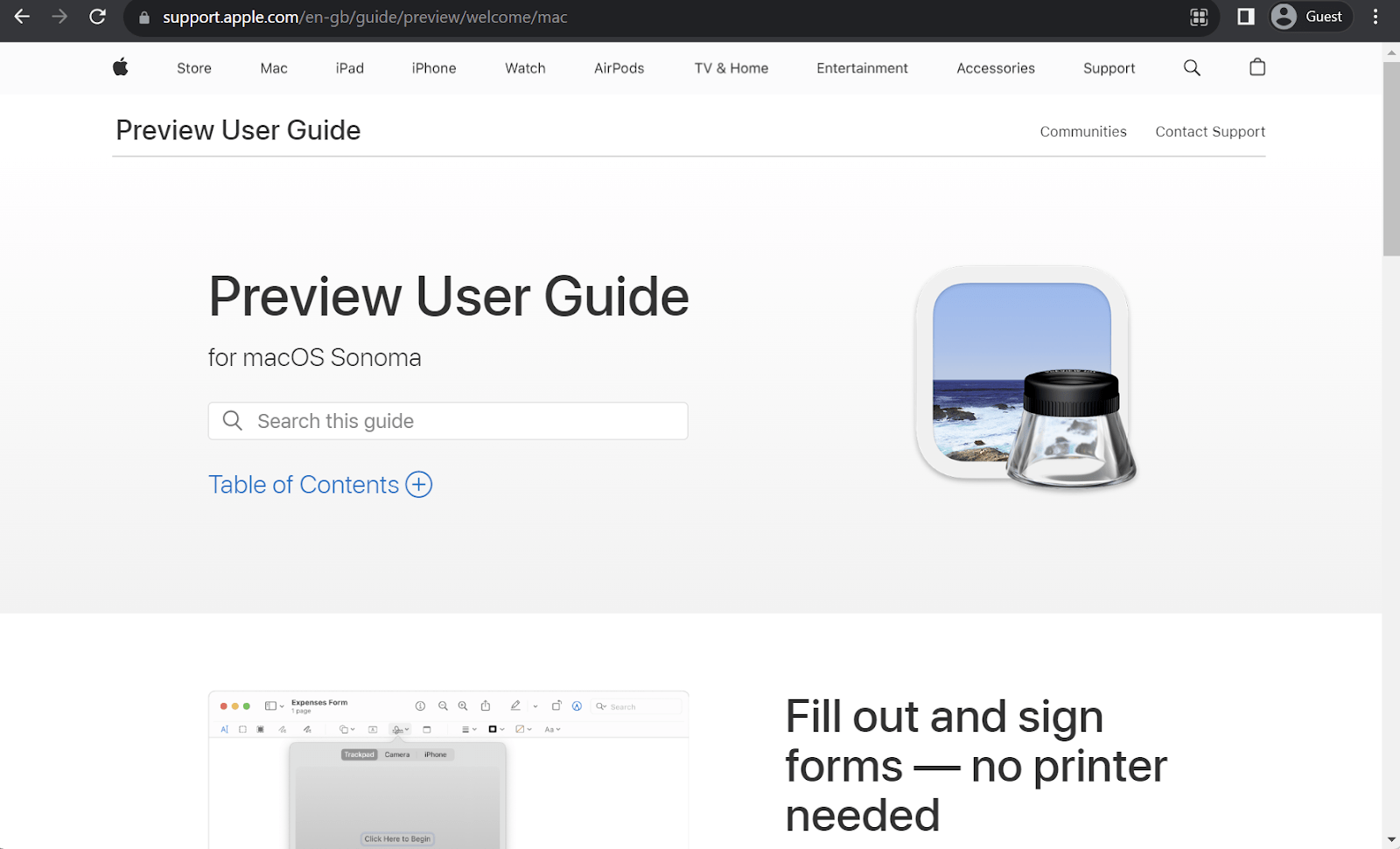Select the Sketch tool in the markup bar
Screen dimensions: 1400x849
283,729
